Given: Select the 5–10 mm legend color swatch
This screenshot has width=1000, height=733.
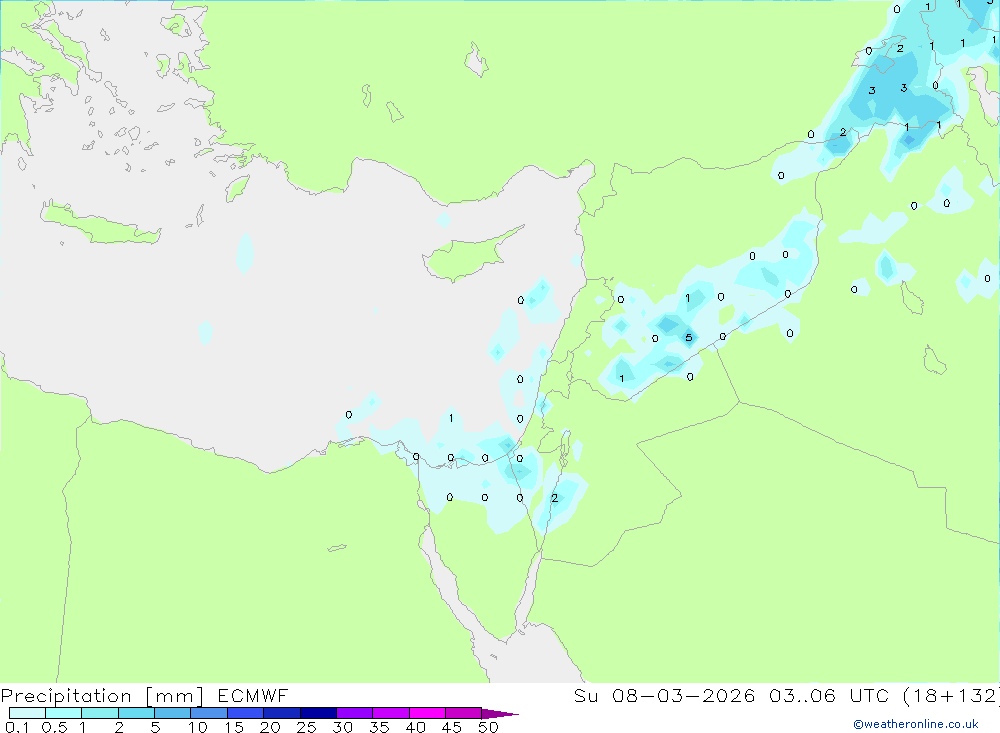Looking at the screenshot, I should [172, 713].
